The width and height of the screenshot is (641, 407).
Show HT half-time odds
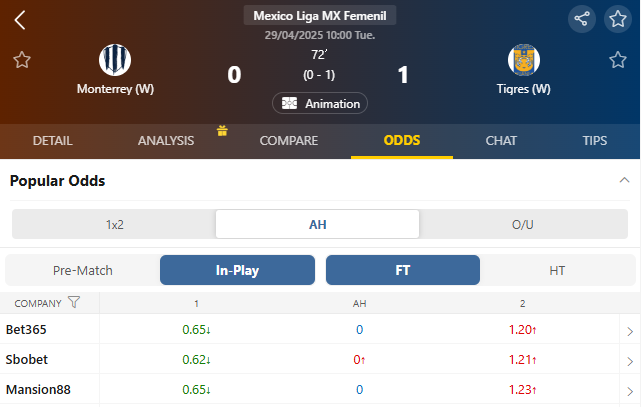point(557,270)
